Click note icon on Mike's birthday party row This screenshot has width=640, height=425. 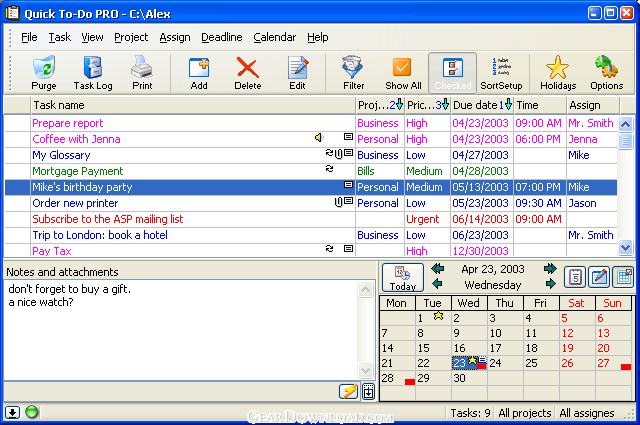coord(348,185)
